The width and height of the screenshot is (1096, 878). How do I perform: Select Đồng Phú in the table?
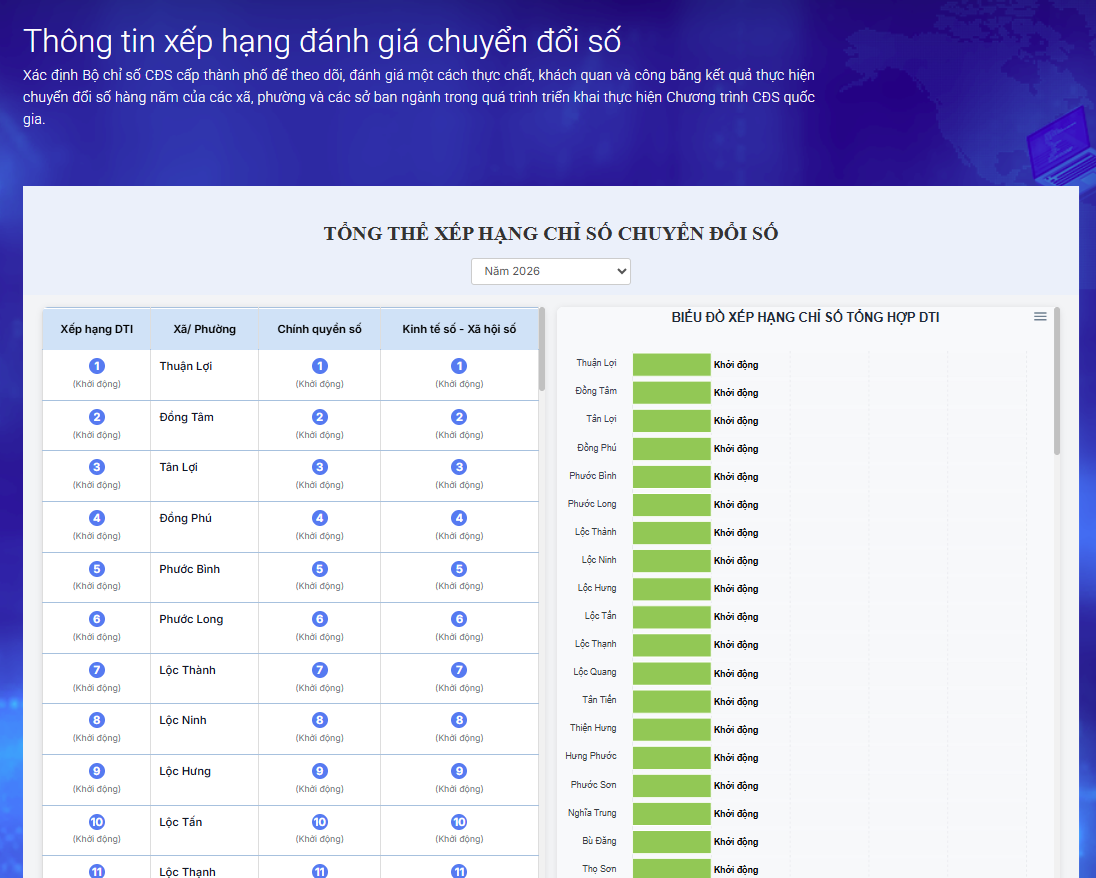pos(185,518)
